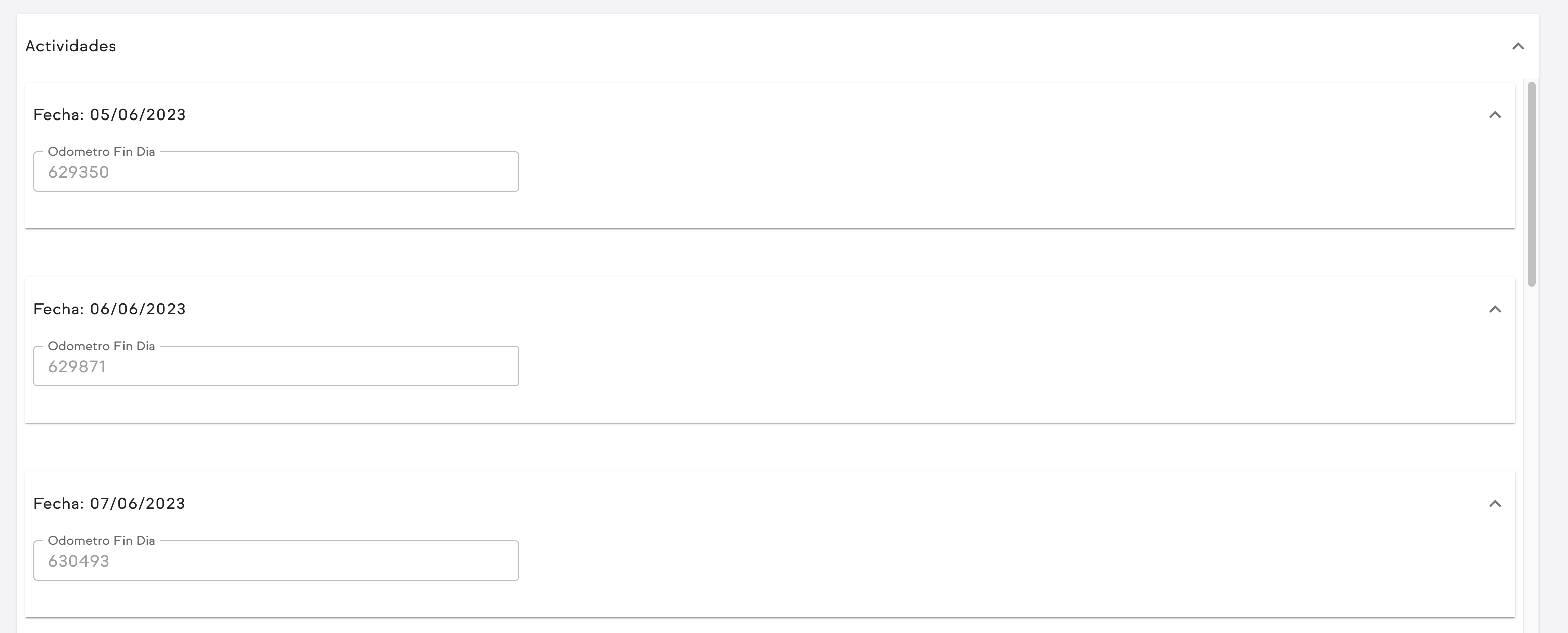Viewport: 1568px width, 633px height.
Task: Click the Fecha: 05/06/2023 title
Action: point(109,115)
